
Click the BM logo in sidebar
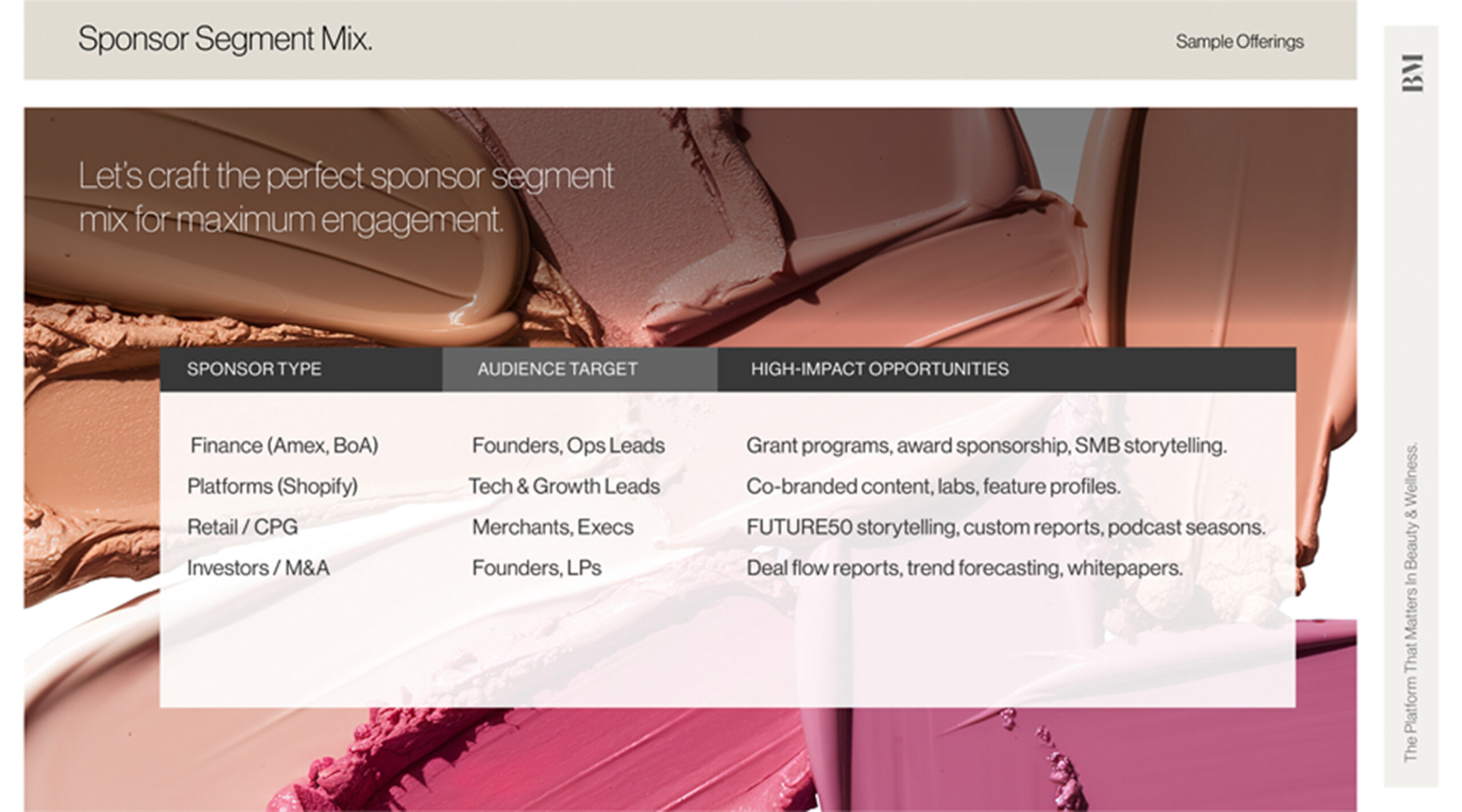(1412, 73)
